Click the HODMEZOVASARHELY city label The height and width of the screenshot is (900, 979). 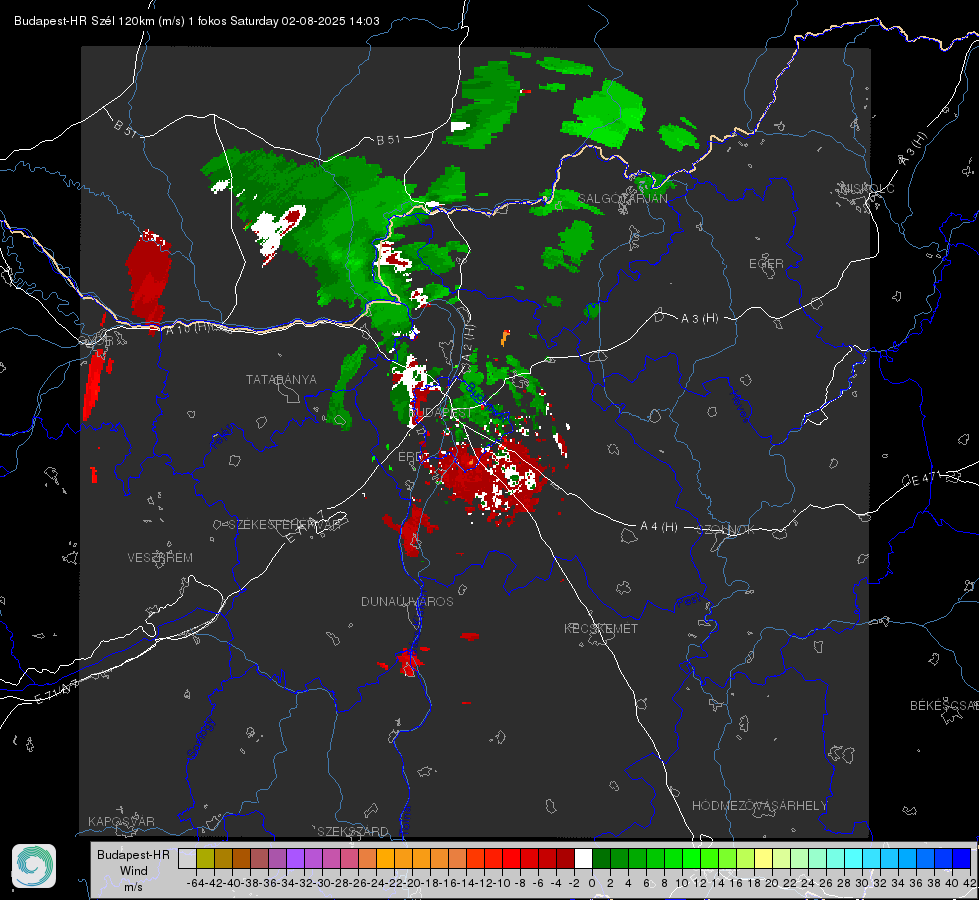click(759, 806)
